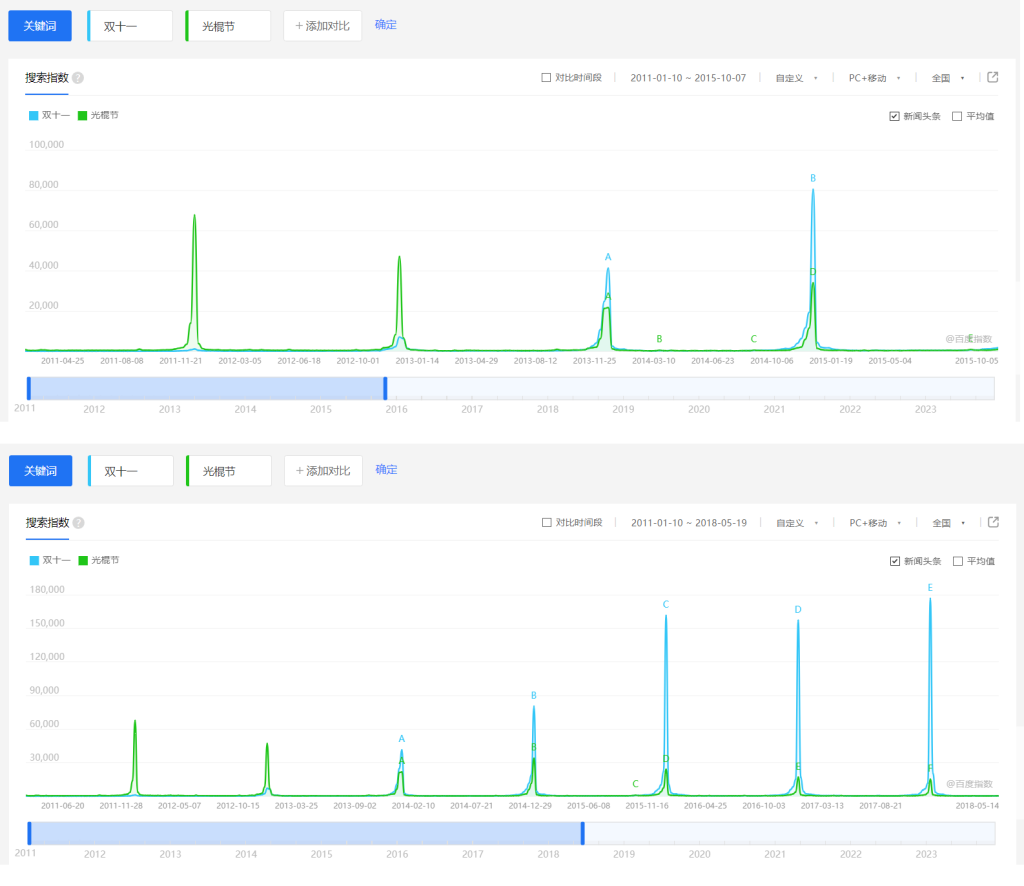The width and height of the screenshot is (1024, 886).
Task: Tick 对比时间段 checkbox in the lower panel
Action: (x=547, y=523)
